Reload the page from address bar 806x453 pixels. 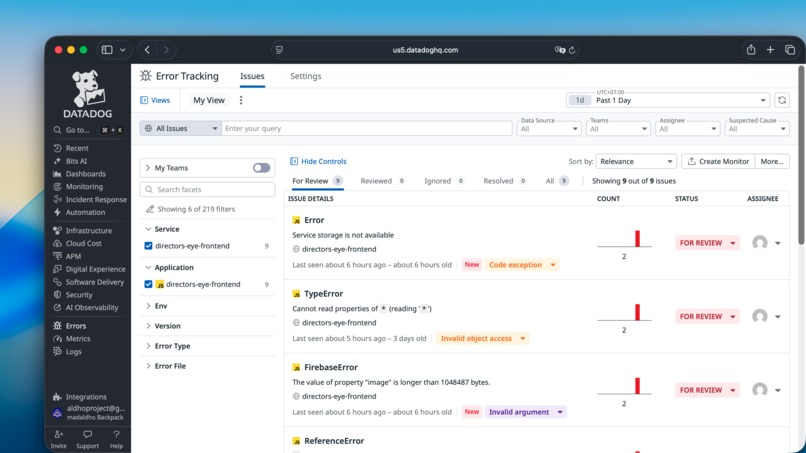pyautogui.click(x=572, y=50)
